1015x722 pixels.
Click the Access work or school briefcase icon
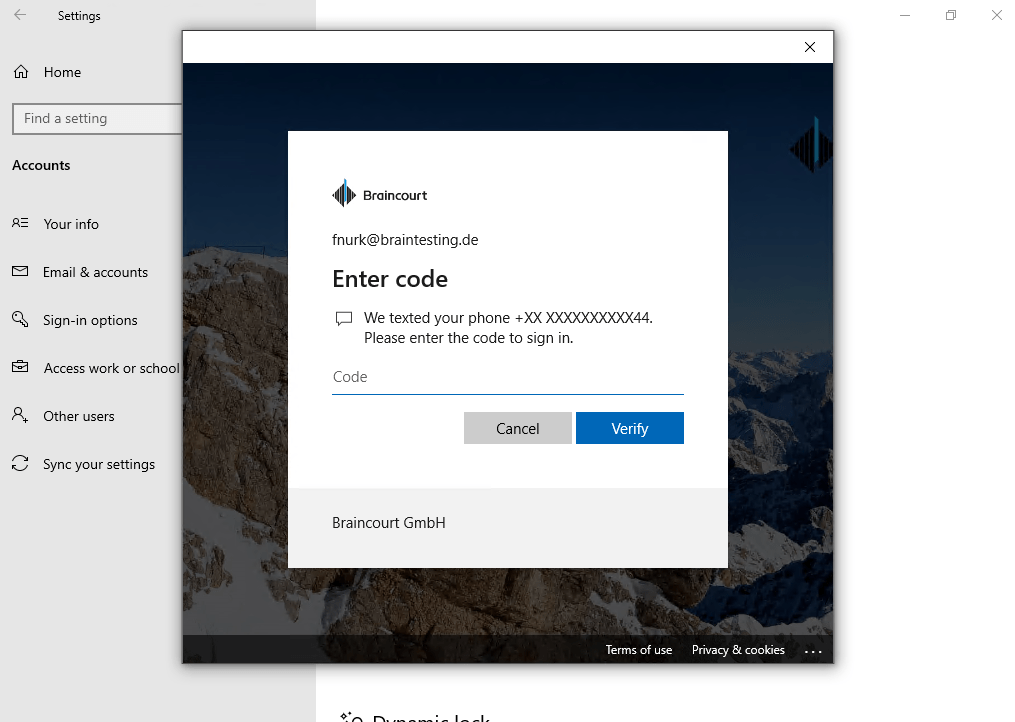click(20, 367)
